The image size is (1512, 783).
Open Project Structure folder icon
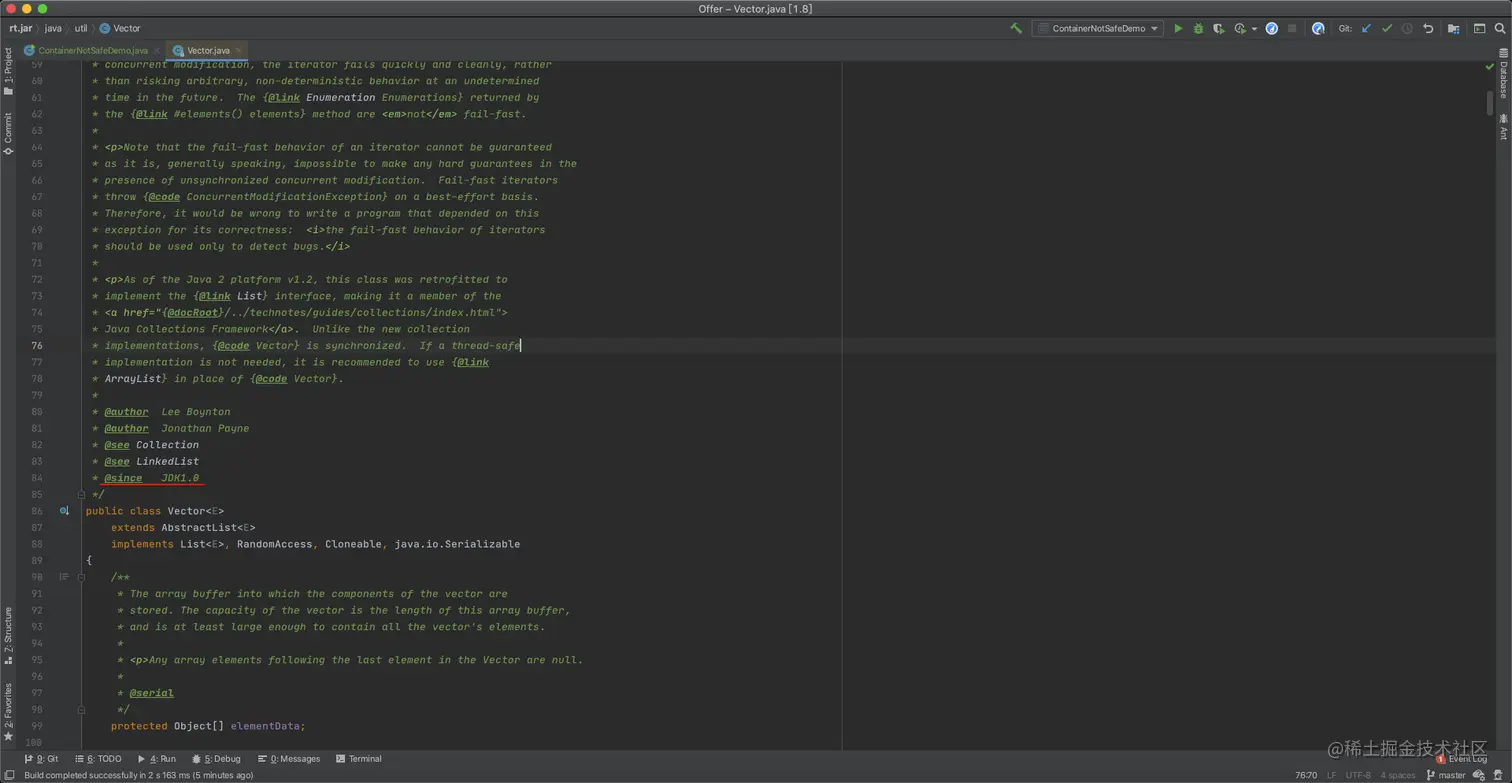tap(1454, 29)
